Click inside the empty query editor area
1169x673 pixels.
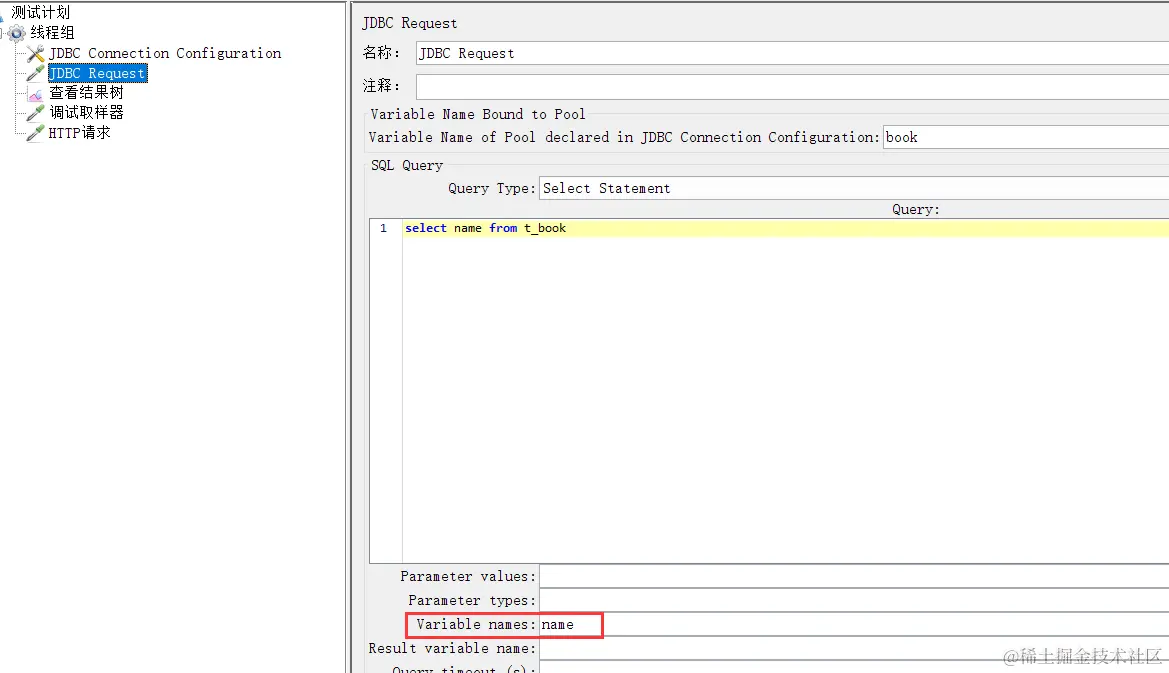click(x=786, y=399)
